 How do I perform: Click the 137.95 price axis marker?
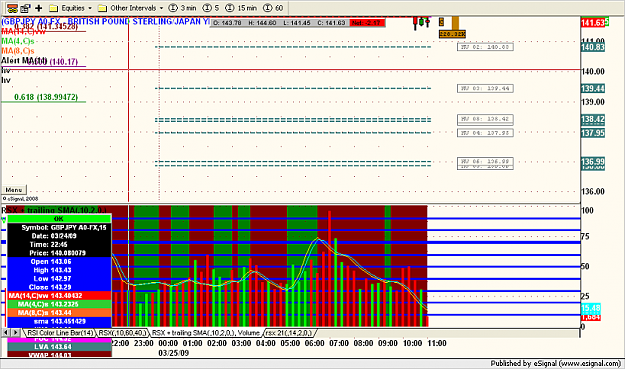pyautogui.click(x=593, y=133)
